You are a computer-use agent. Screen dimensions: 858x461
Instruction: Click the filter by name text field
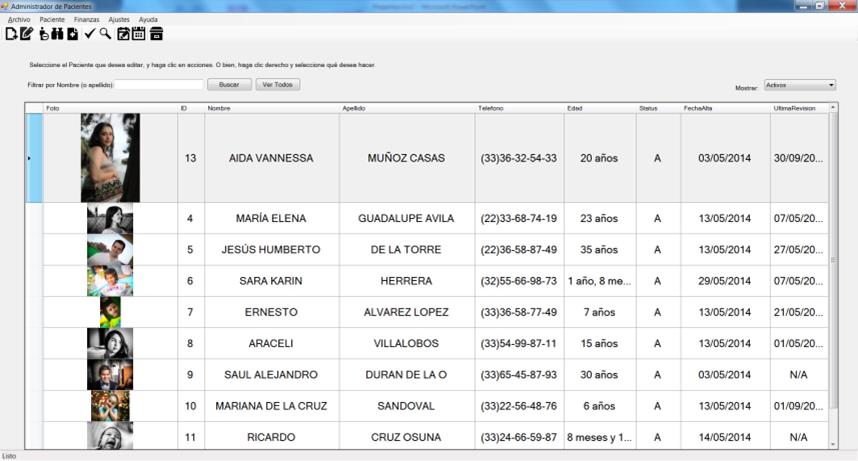(x=159, y=85)
